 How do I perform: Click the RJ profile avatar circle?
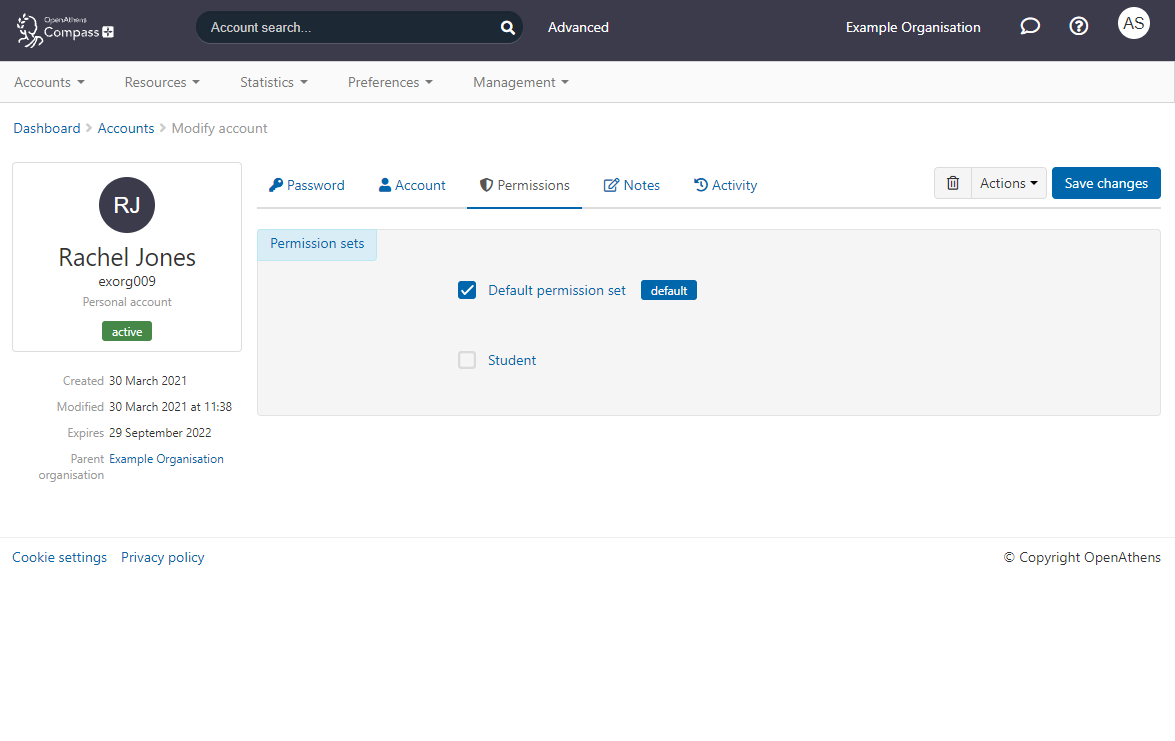(x=126, y=205)
